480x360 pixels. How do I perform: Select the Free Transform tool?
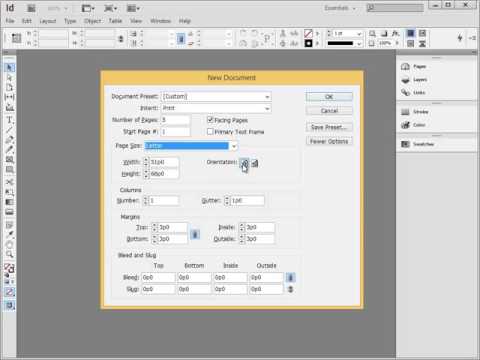click(9, 192)
